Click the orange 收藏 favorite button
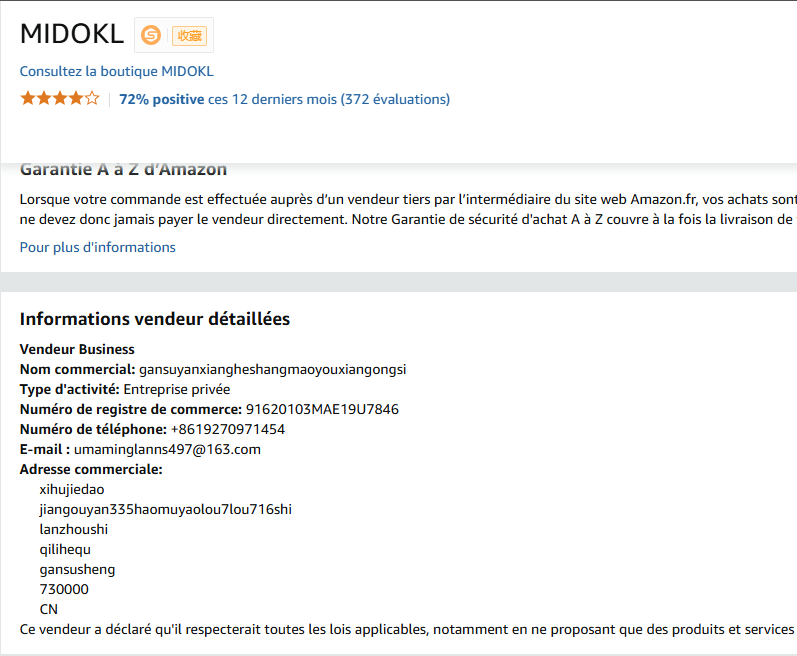The width and height of the screenshot is (797, 656). (189, 35)
